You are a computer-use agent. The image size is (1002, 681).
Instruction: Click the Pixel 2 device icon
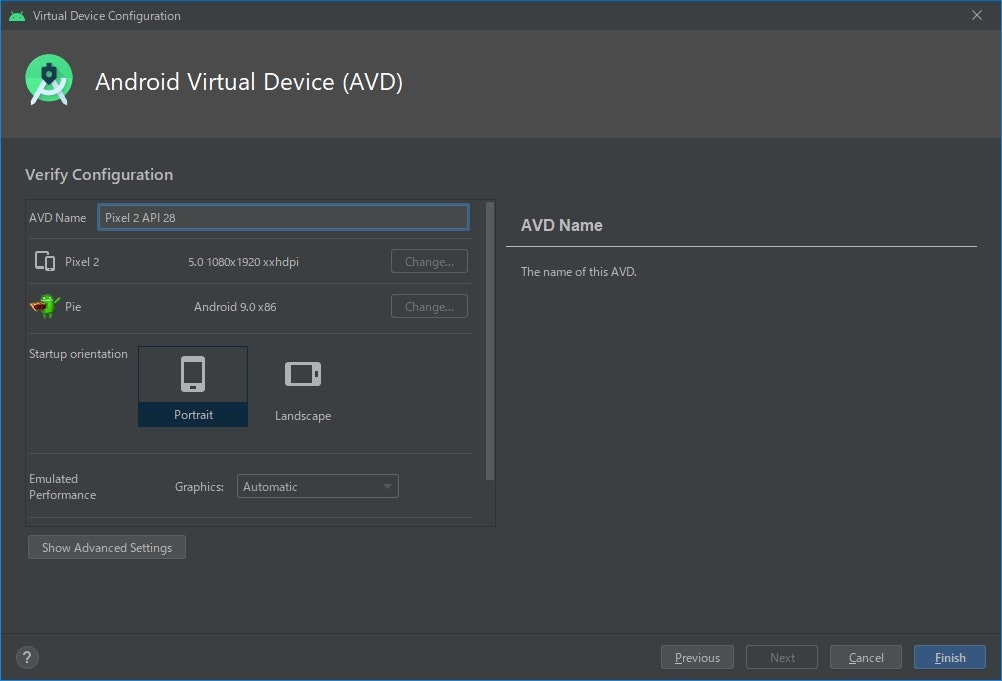[x=45, y=261]
